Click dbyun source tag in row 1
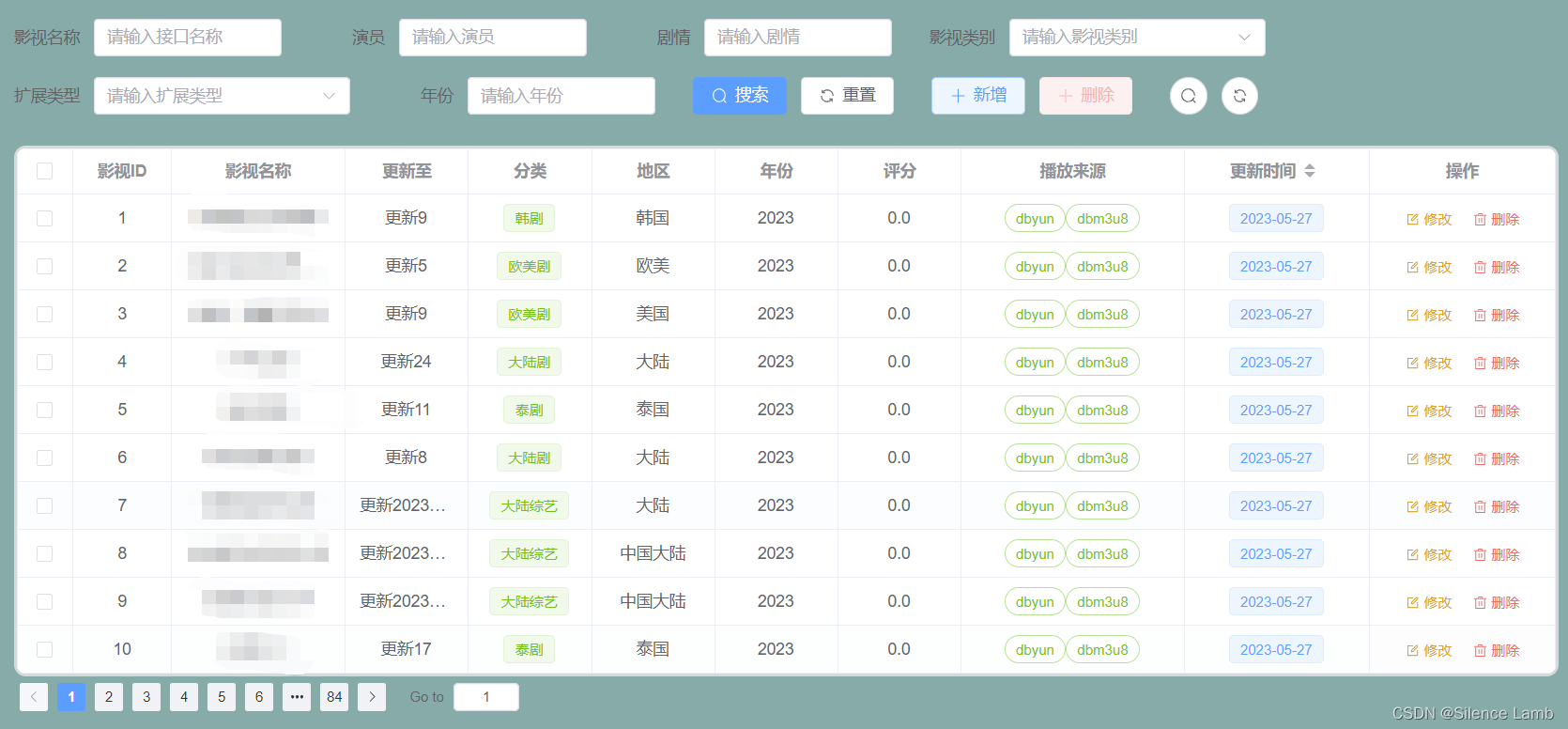Image resolution: width=1568 pixels, height=729 pixels. [x=1035, y=218]
